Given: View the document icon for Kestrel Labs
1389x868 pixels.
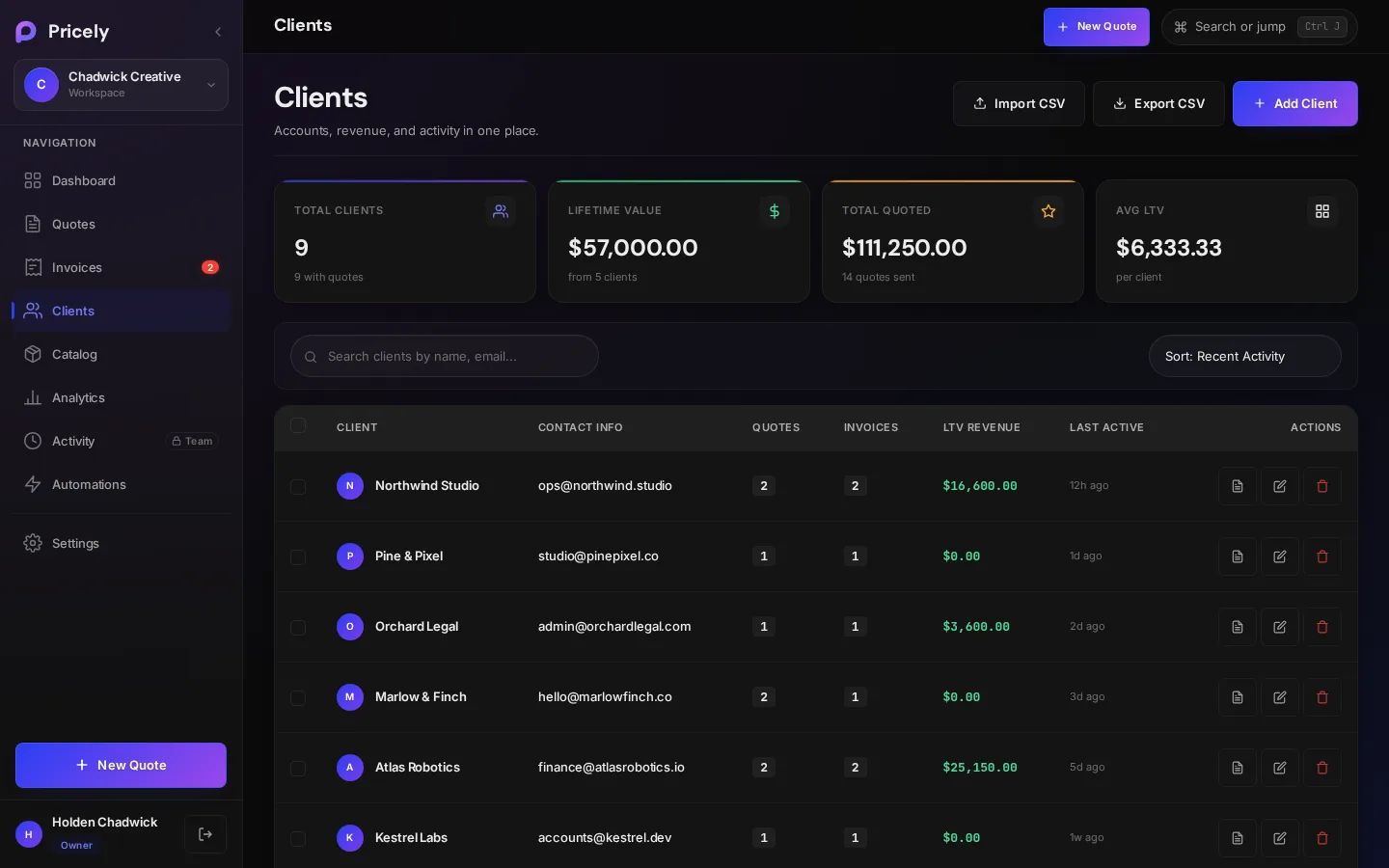Looking at the screenshot, I should coord(1237,838).
